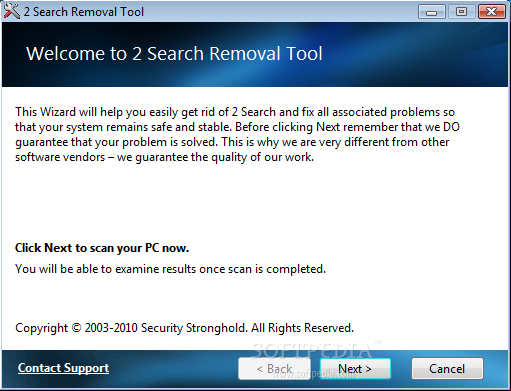Minimize the 2 Search Removal Tool window

click(432, 12)
